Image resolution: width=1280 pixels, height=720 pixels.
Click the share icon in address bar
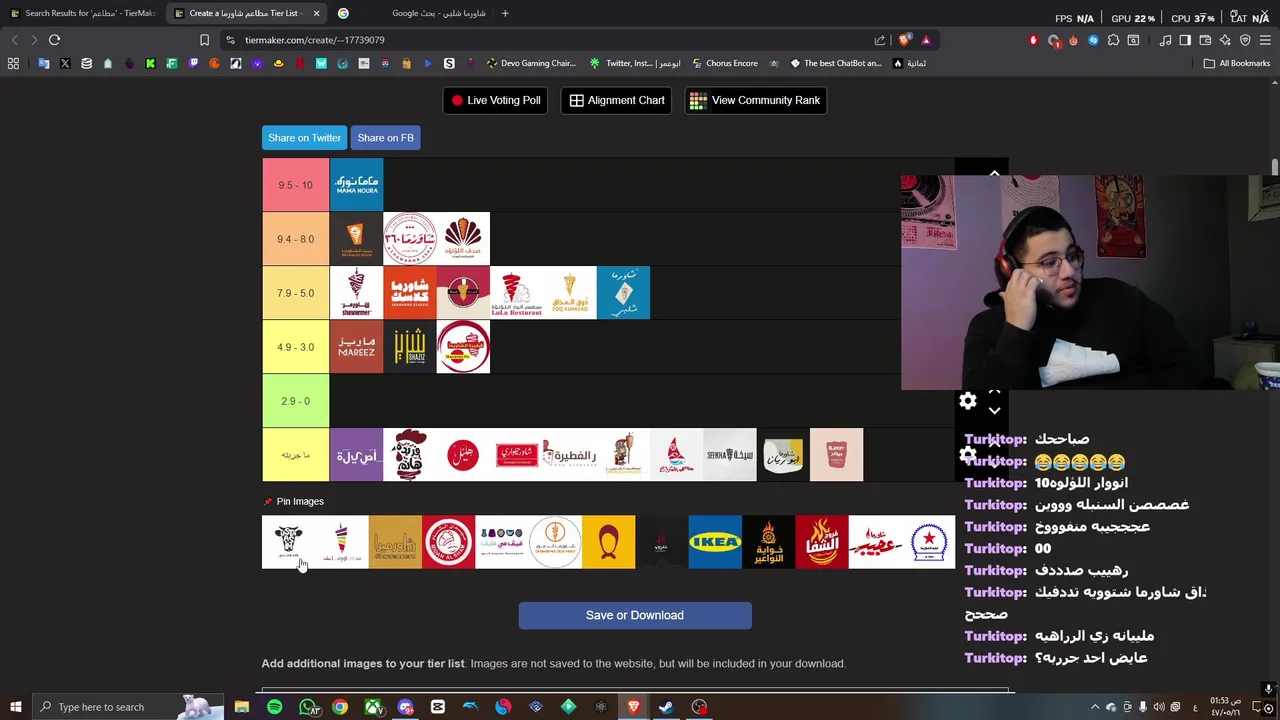coord(880,40)
